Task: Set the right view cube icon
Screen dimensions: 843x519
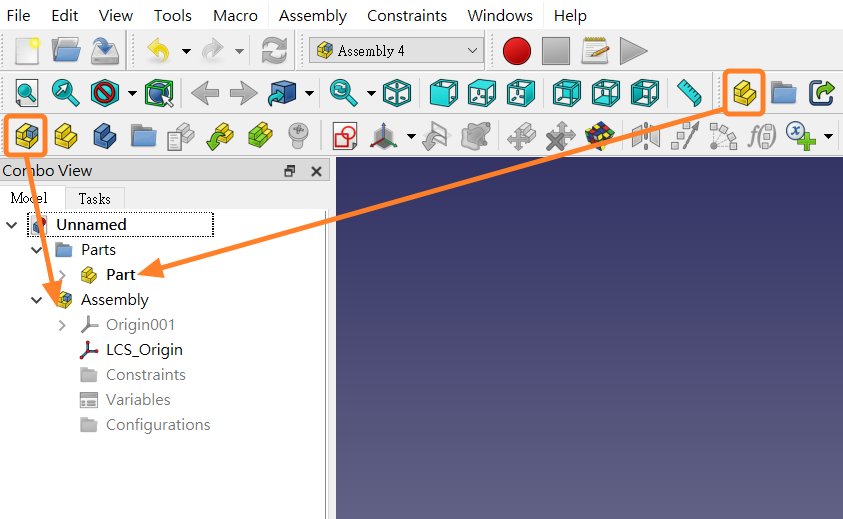Action: click(x=521, y=93)
